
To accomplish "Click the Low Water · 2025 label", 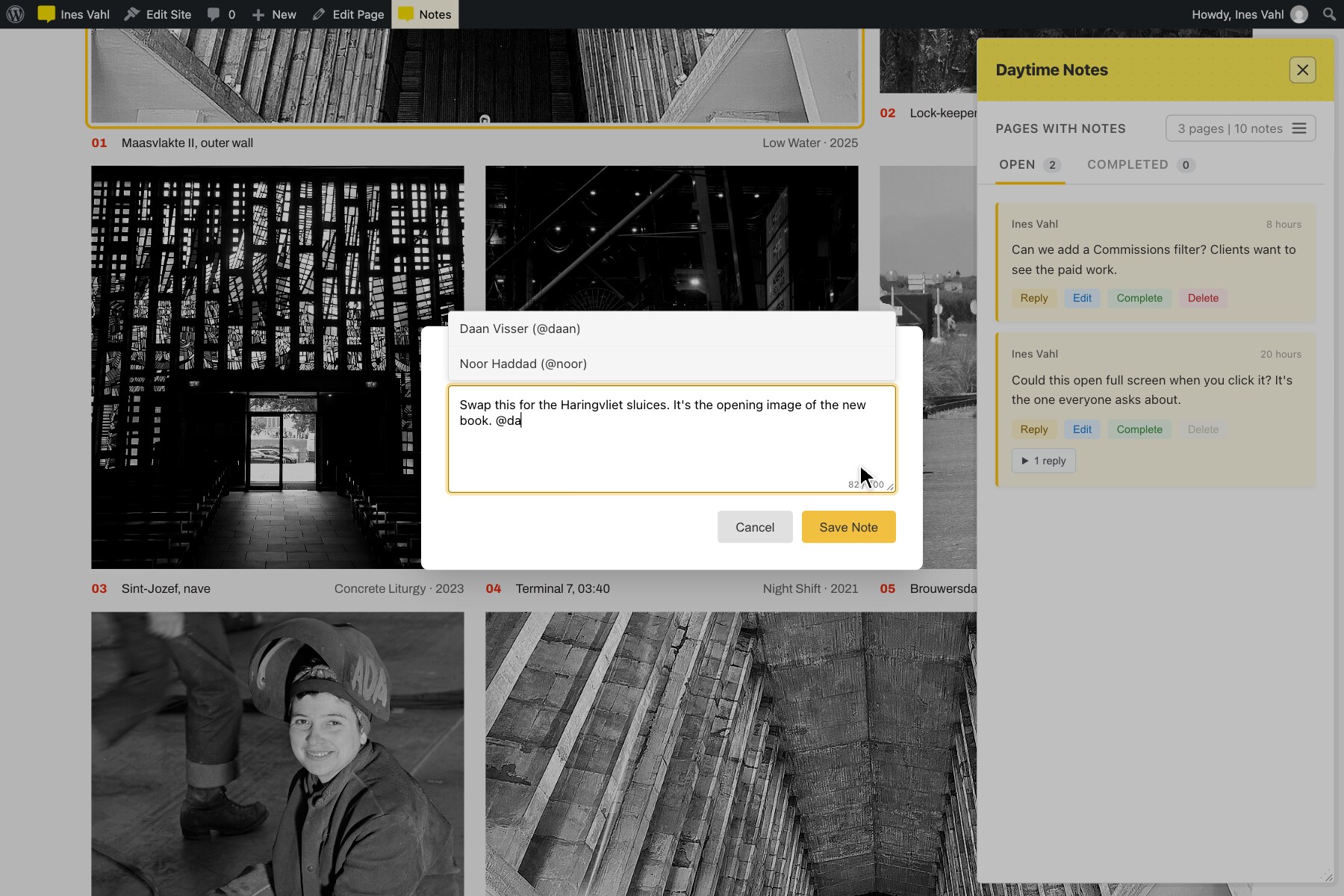I will (810, 143).
